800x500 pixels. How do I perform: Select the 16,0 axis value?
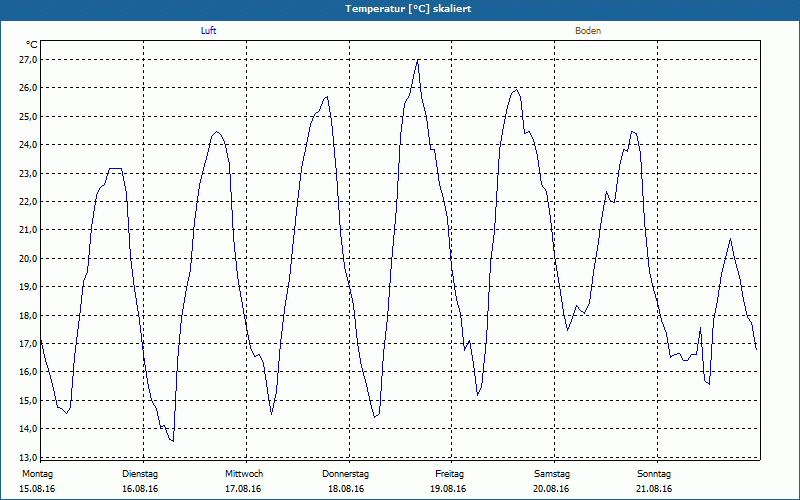tap(29, 372)
